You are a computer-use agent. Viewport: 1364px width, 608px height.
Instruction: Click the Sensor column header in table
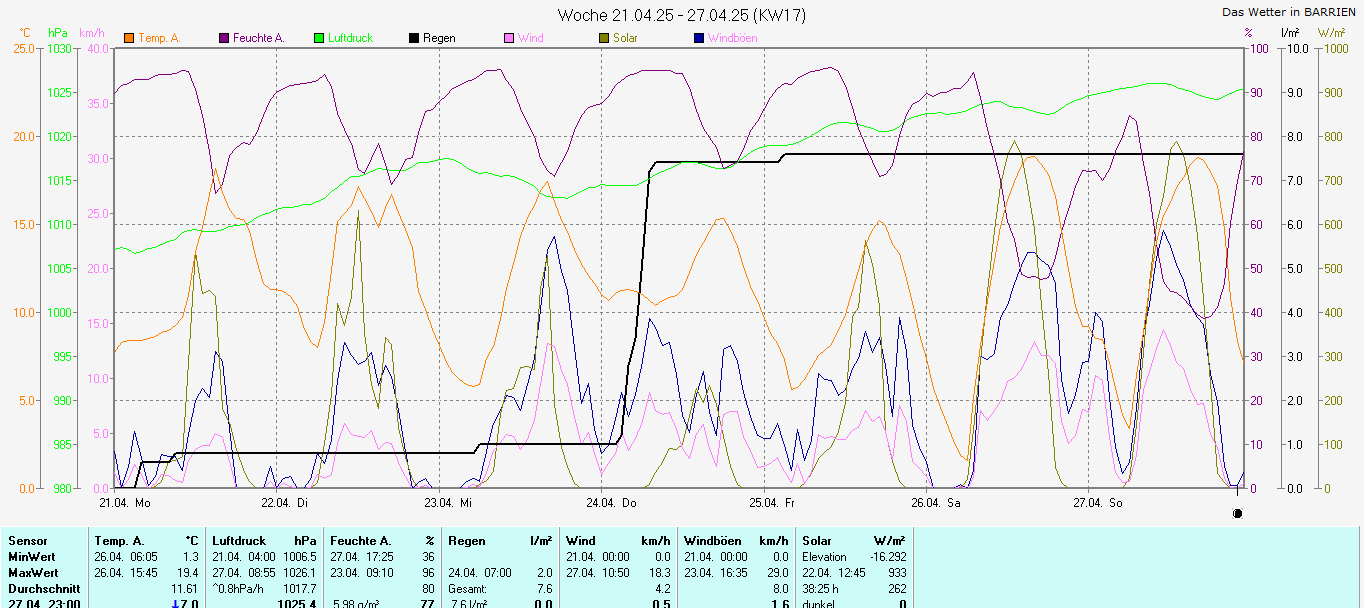coord(27,541)
